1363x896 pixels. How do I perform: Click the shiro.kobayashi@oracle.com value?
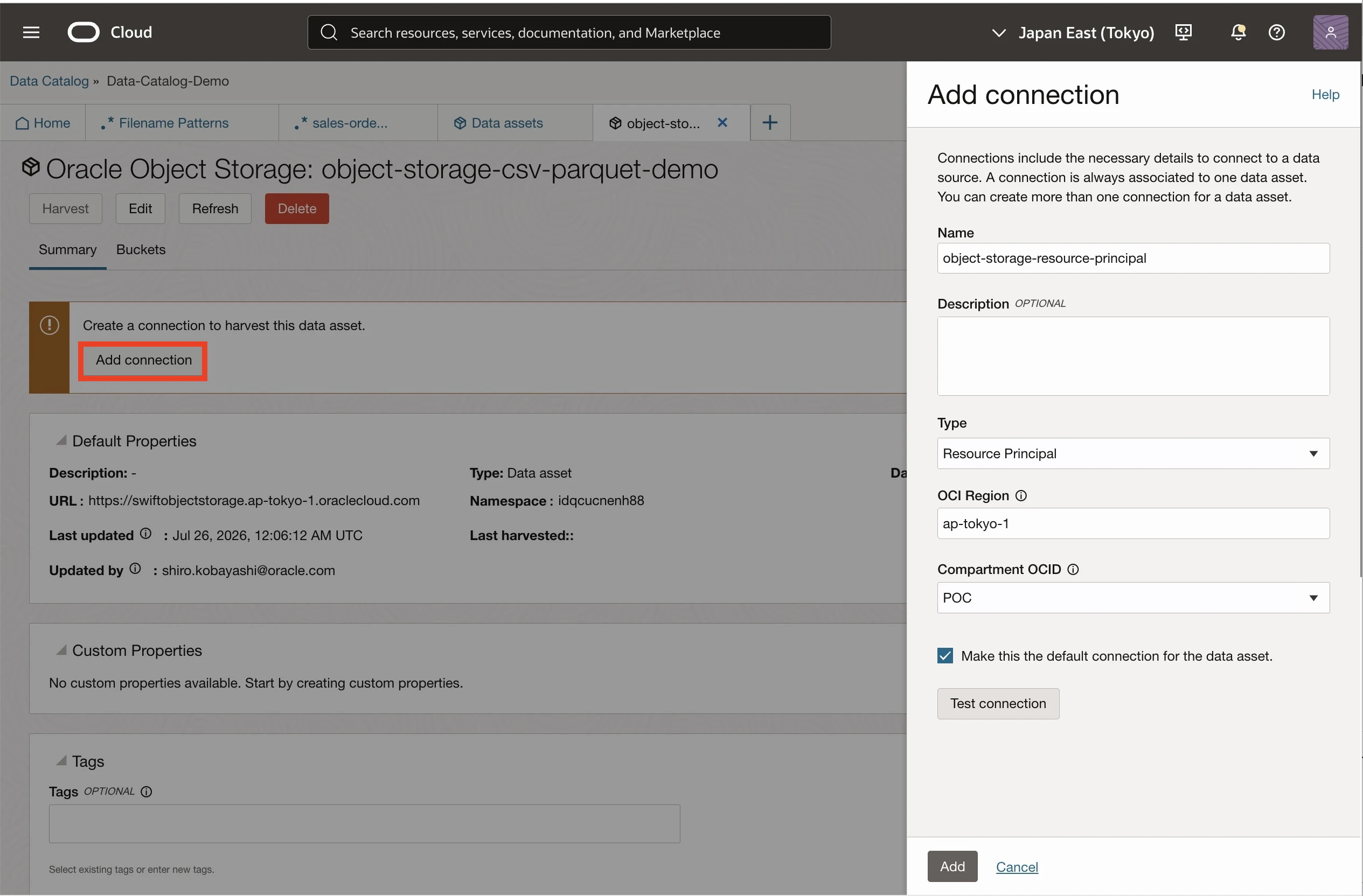(248, 571)
